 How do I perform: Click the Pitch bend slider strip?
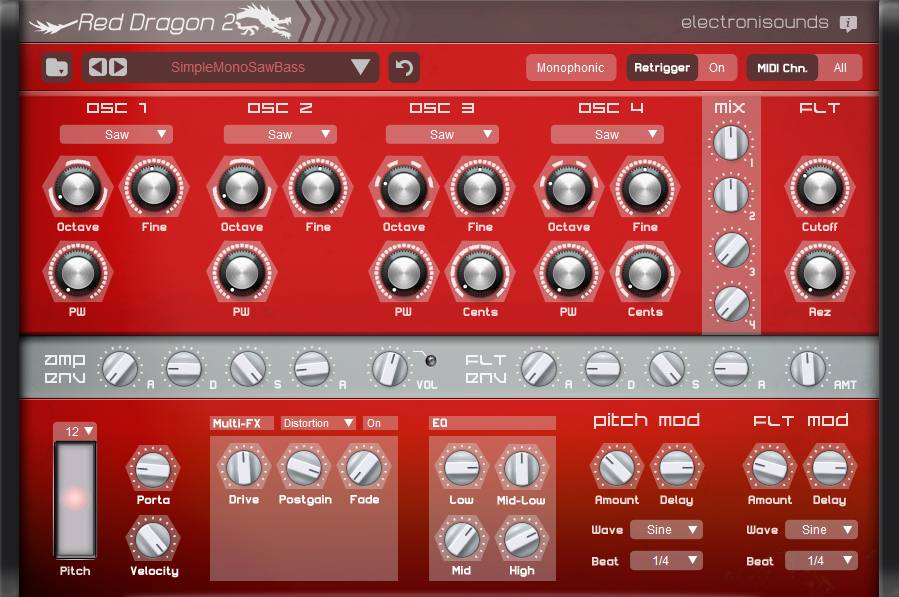(x=75, y=498)
